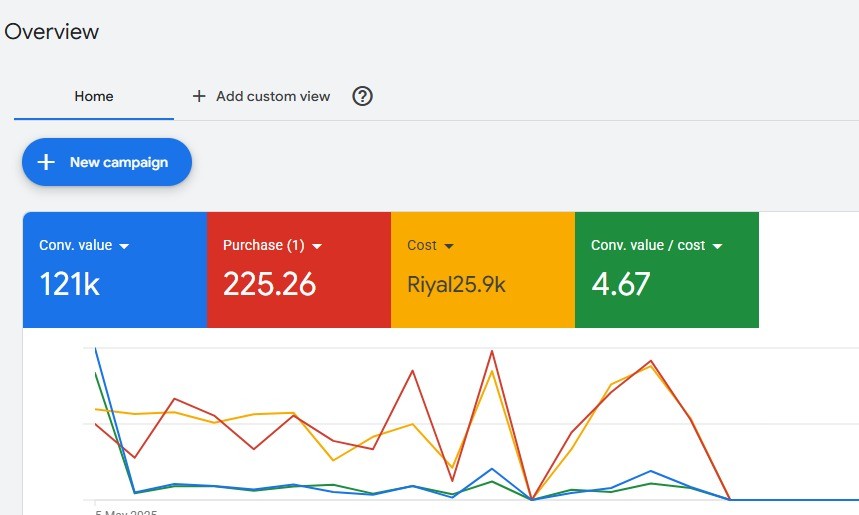
Task: Click the Riyal25.9k figure in yellow card
Action: [x=456, y=285]
